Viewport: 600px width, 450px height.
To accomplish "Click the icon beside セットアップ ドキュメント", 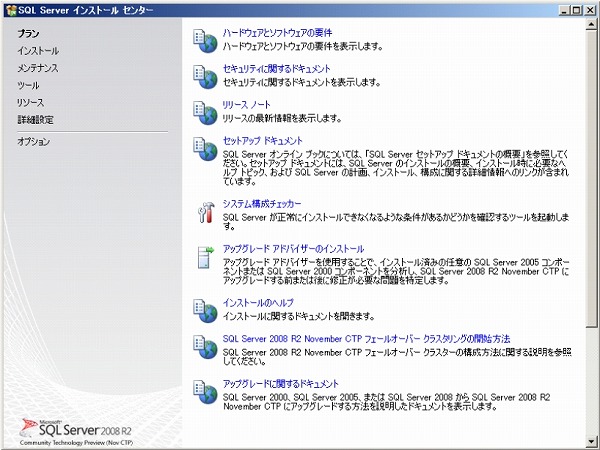I will 205,149.
